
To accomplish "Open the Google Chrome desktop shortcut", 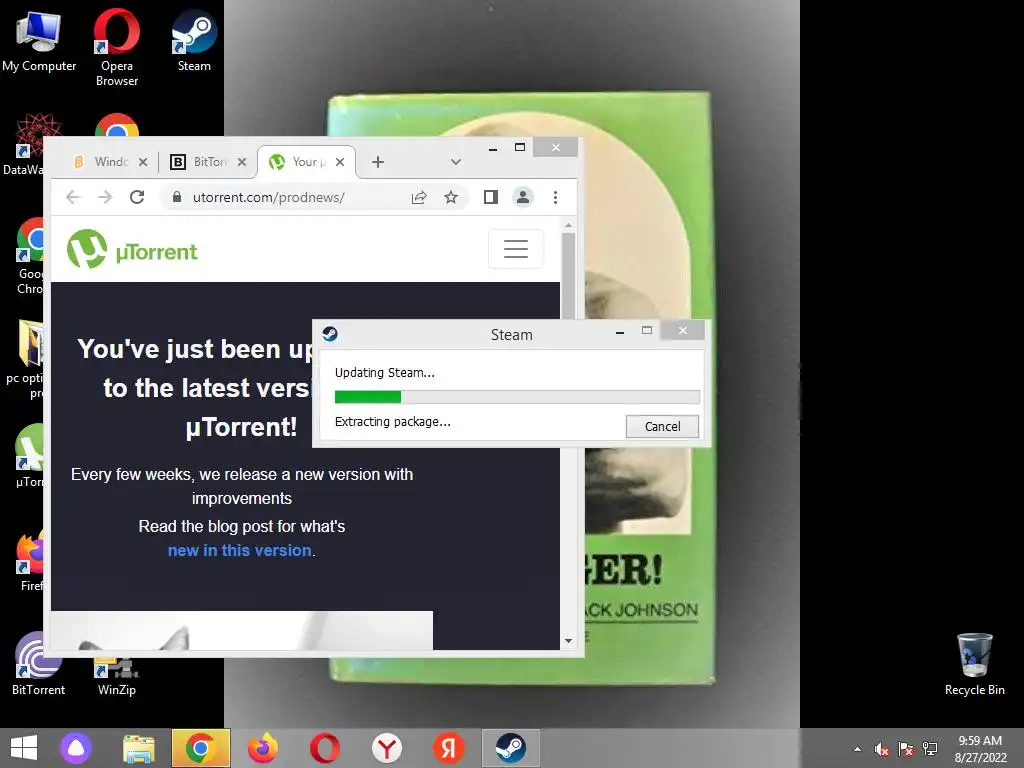I will click(30, 257).
